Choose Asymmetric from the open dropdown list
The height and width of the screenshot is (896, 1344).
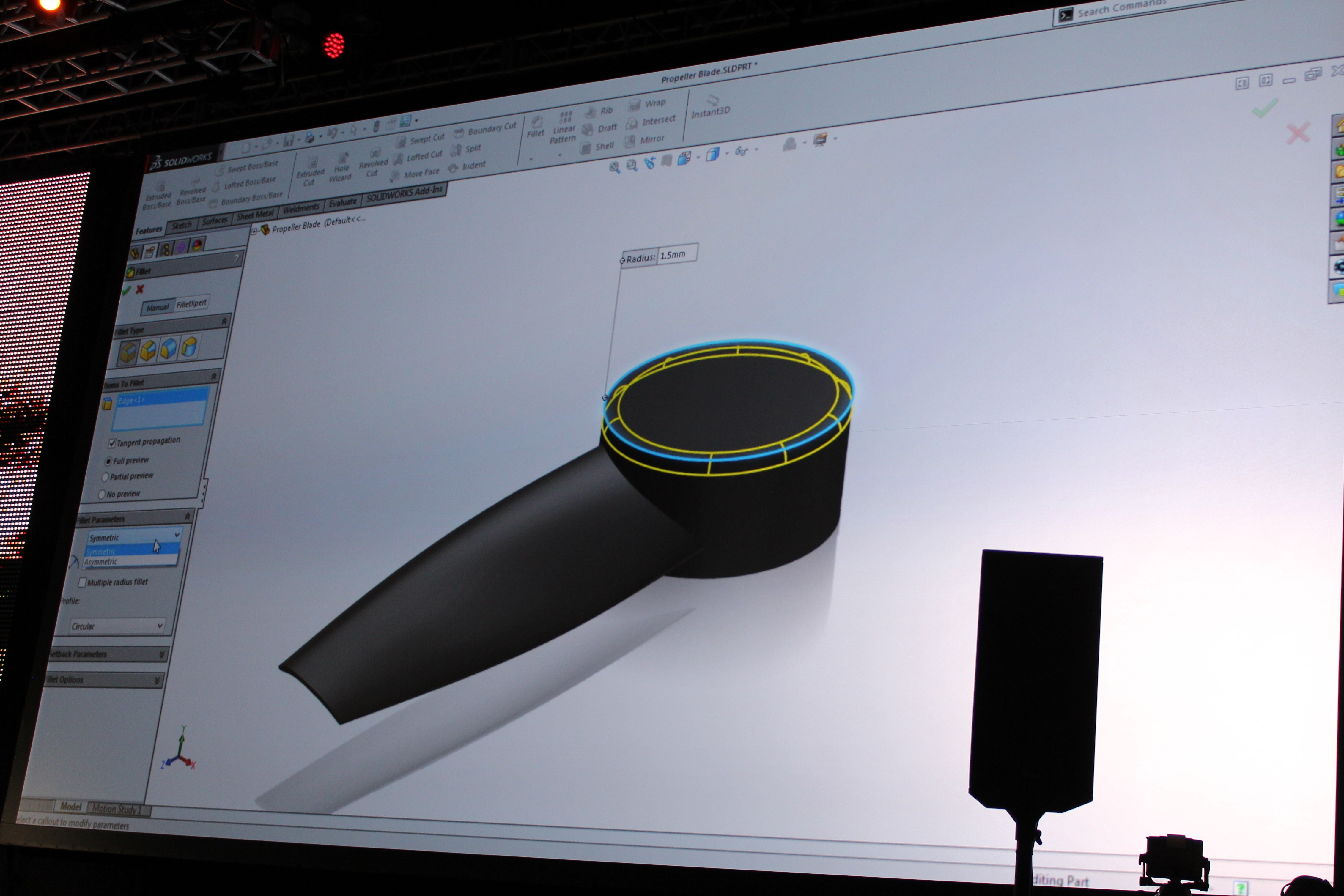pyautogui.click(x=101, y=562)
